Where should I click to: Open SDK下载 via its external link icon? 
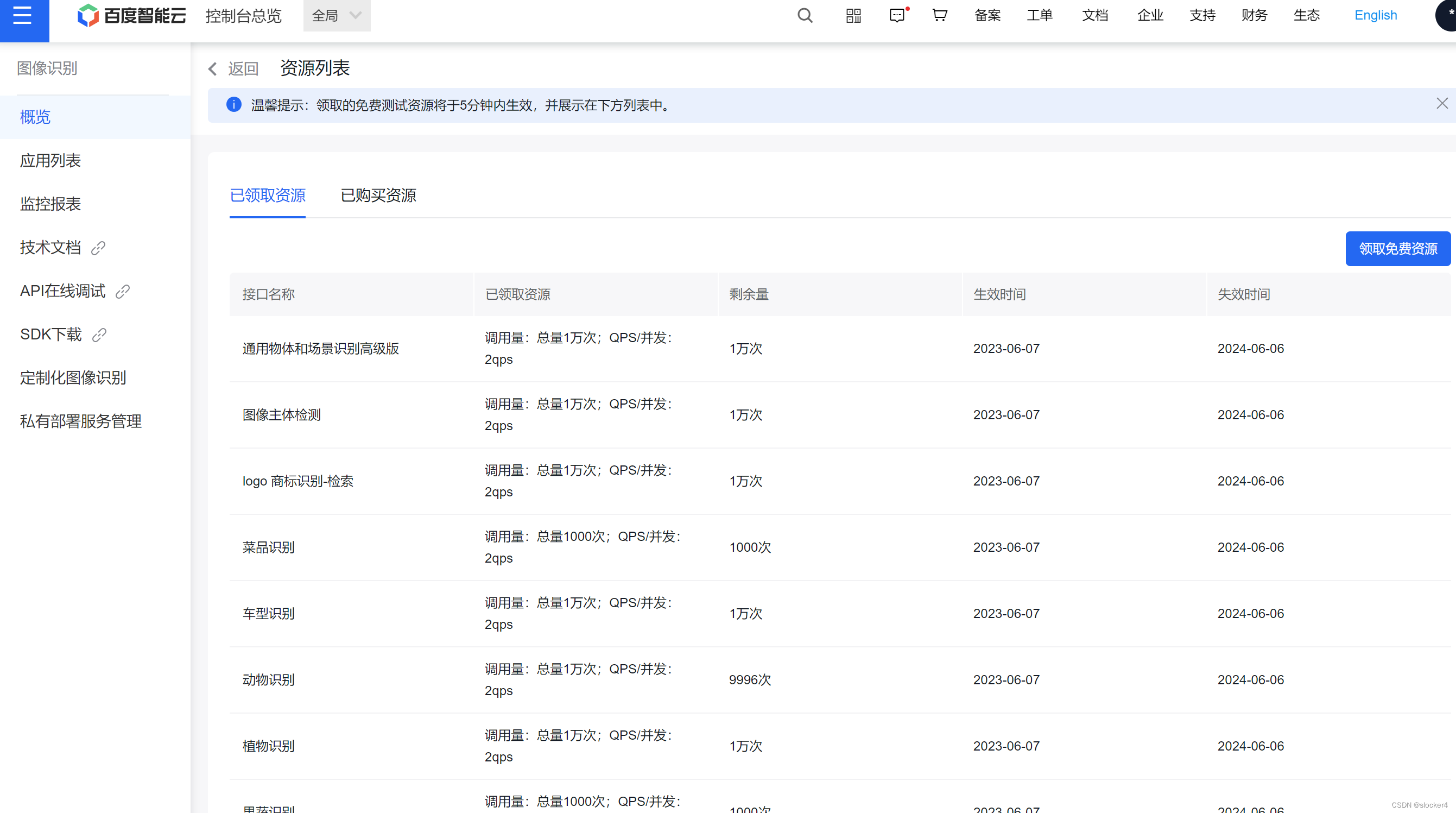[x=99, y=334]
